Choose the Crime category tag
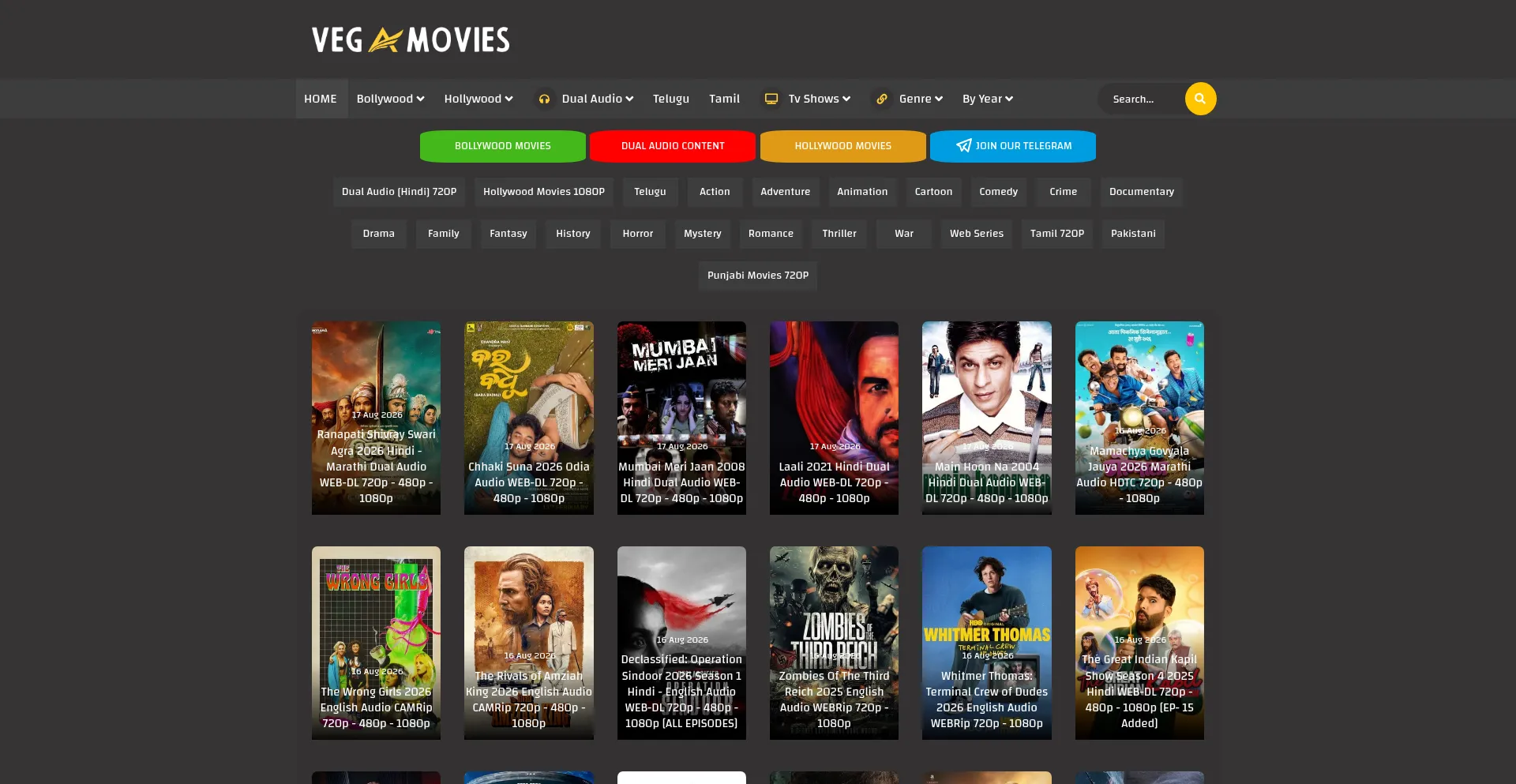 1063,192
